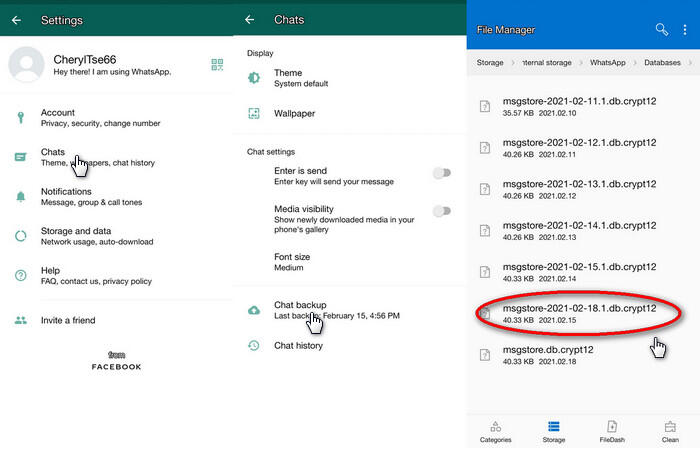
Task: Tap the Chat history clock icon
Action: pyautogui.click(x=254, y=345)
